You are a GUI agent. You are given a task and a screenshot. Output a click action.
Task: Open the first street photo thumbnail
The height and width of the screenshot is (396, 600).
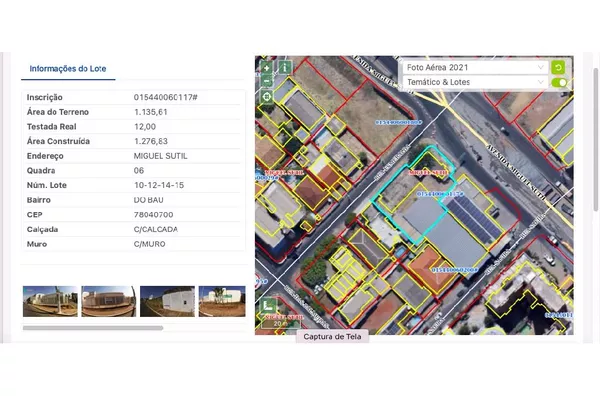[x=50, y=301]
